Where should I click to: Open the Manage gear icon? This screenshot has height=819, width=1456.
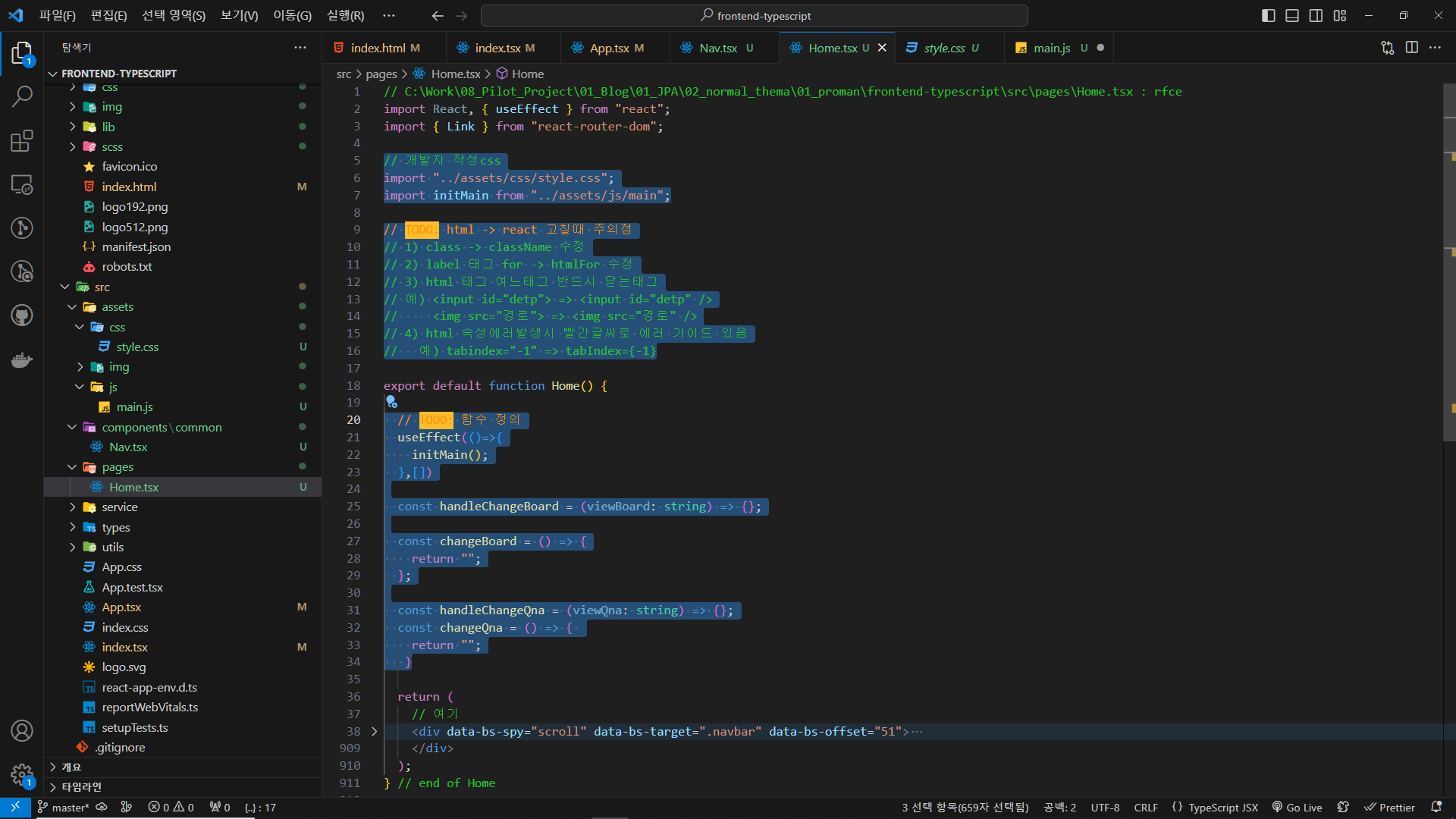[22, 774]
